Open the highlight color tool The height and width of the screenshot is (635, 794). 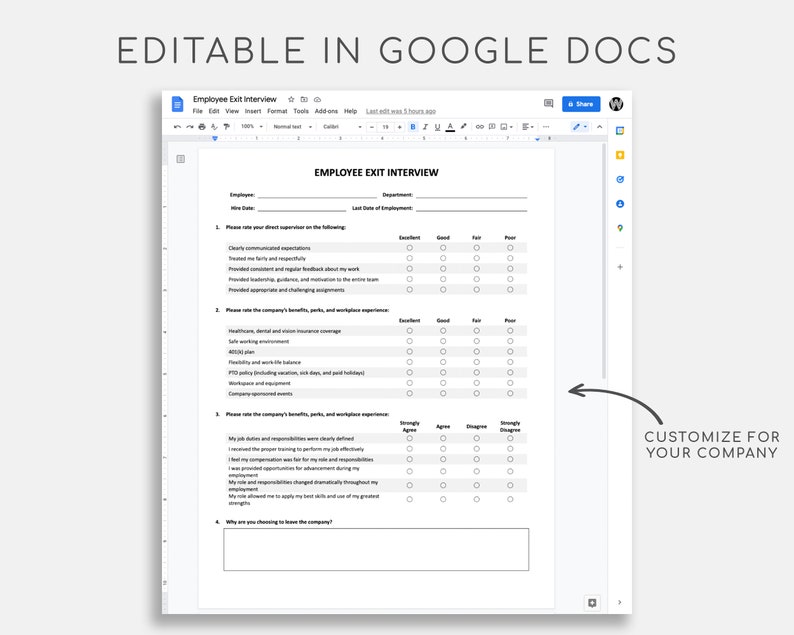point(463,127)
